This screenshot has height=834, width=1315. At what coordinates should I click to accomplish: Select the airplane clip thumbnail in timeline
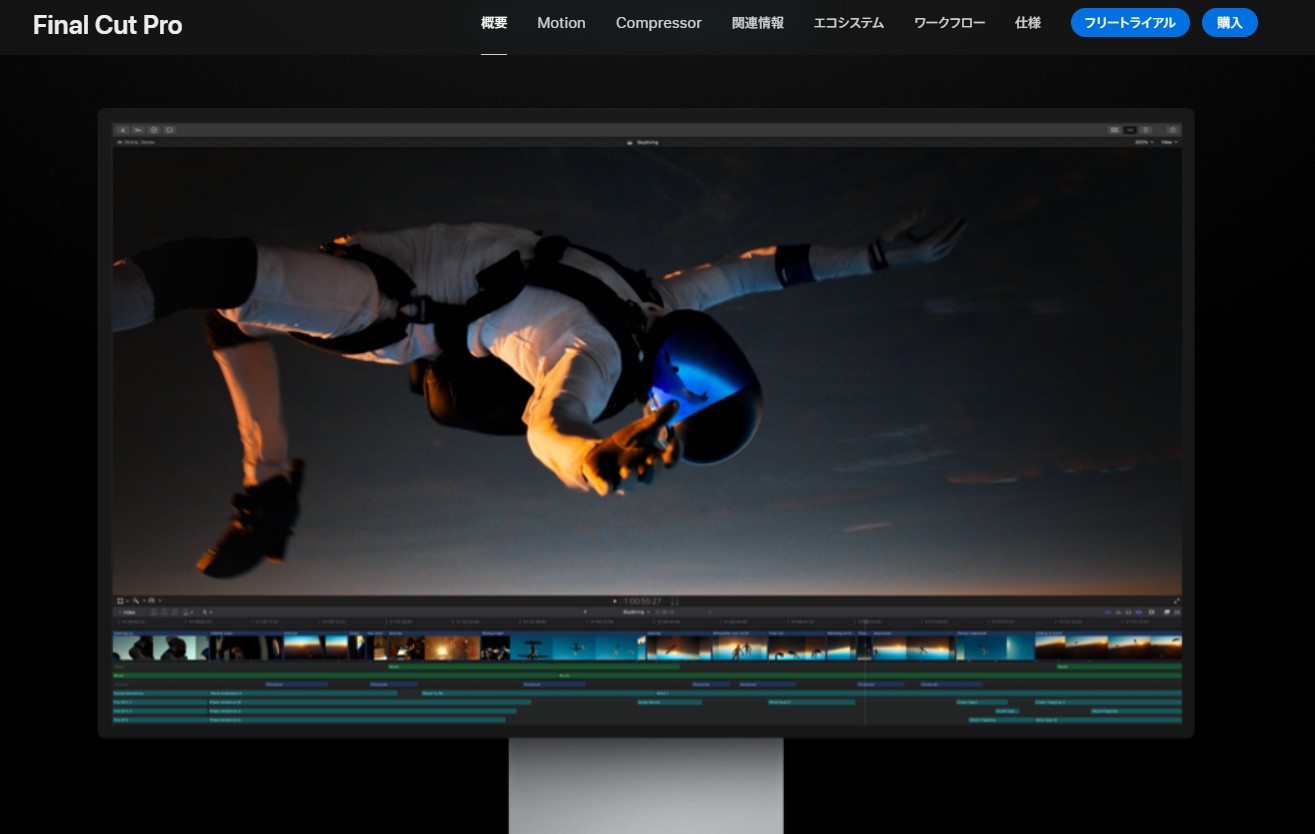pyautogui.click(x=531, y=648)
